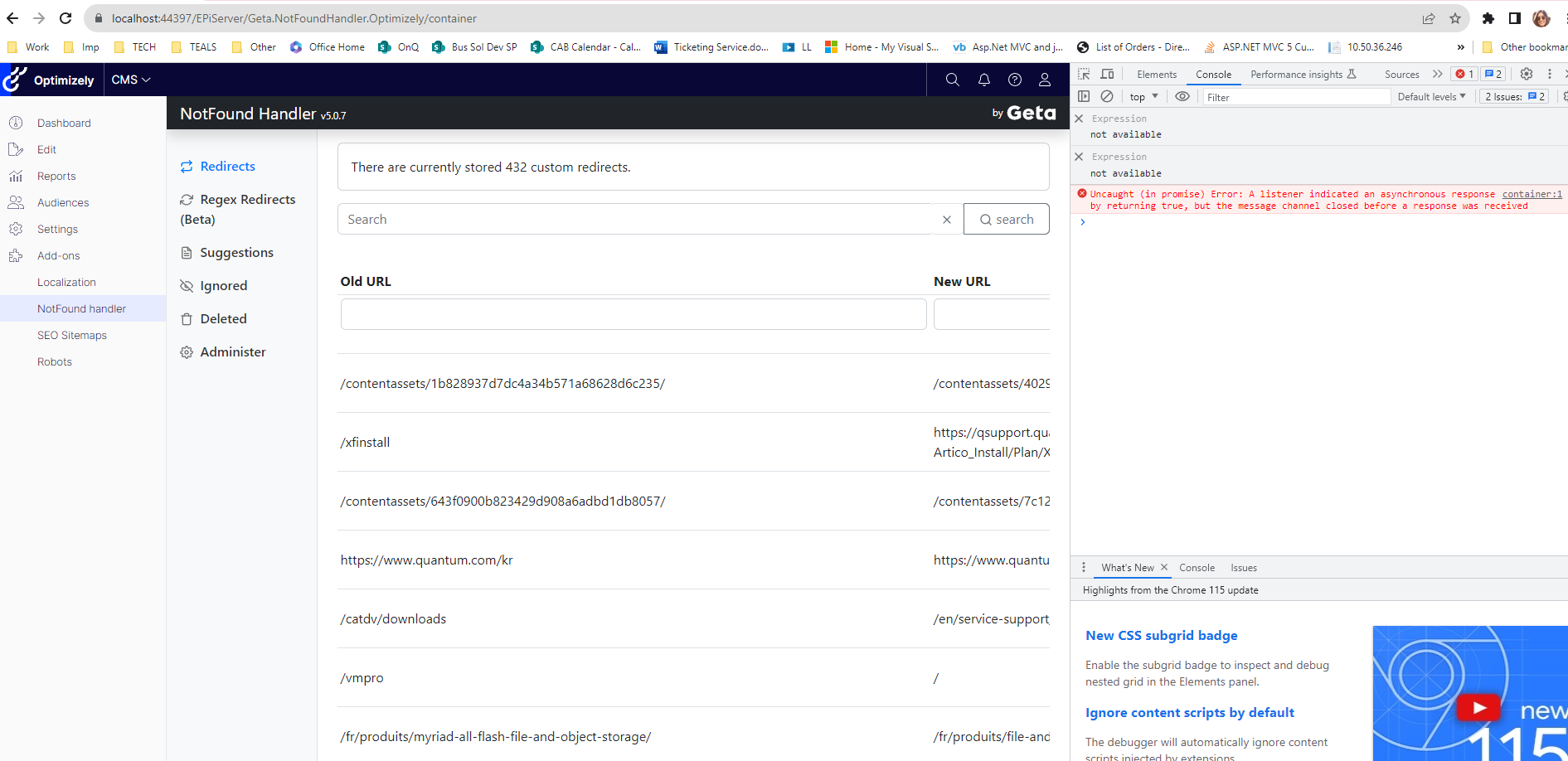Screen dimensions: 1568x761
Task: Open the Default levels dropdown
Action: (1431, 97)
